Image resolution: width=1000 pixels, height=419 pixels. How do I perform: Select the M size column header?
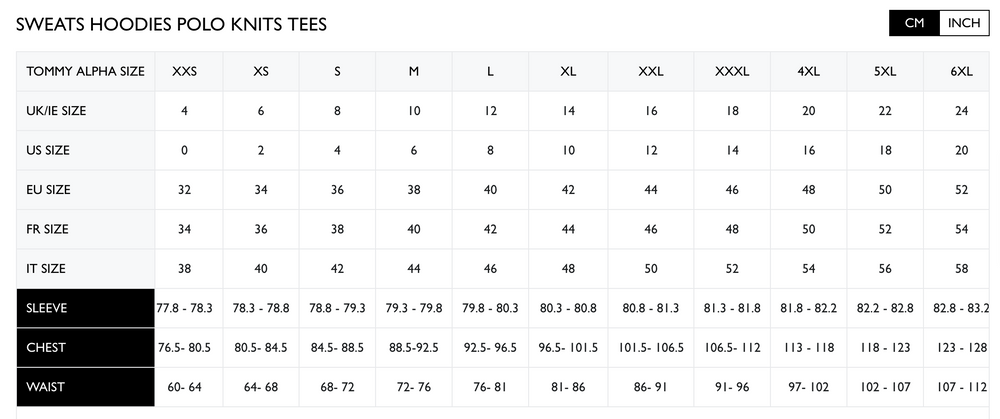point(413,72)
